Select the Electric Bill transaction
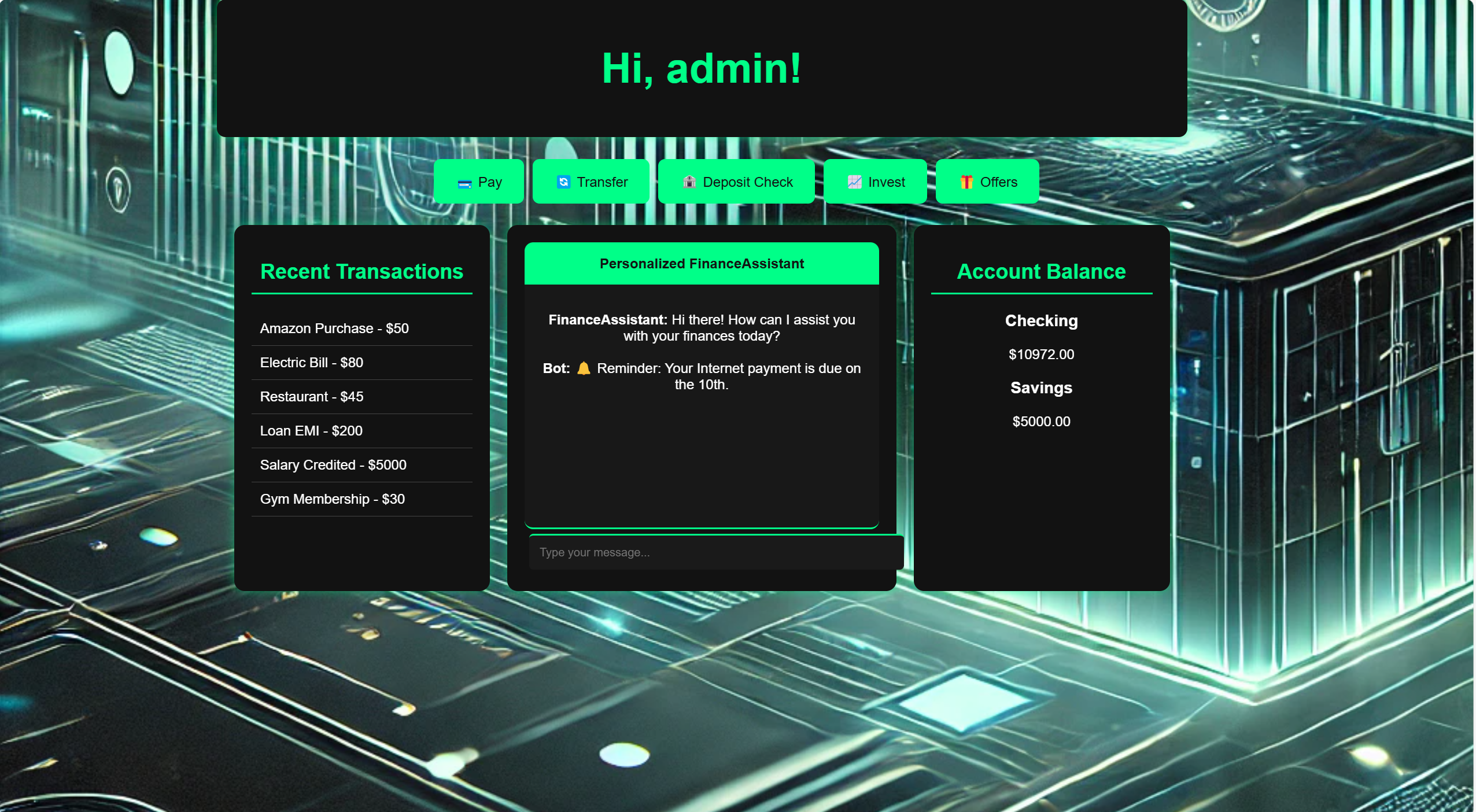Screen dimensions: 1476x812 312,363
